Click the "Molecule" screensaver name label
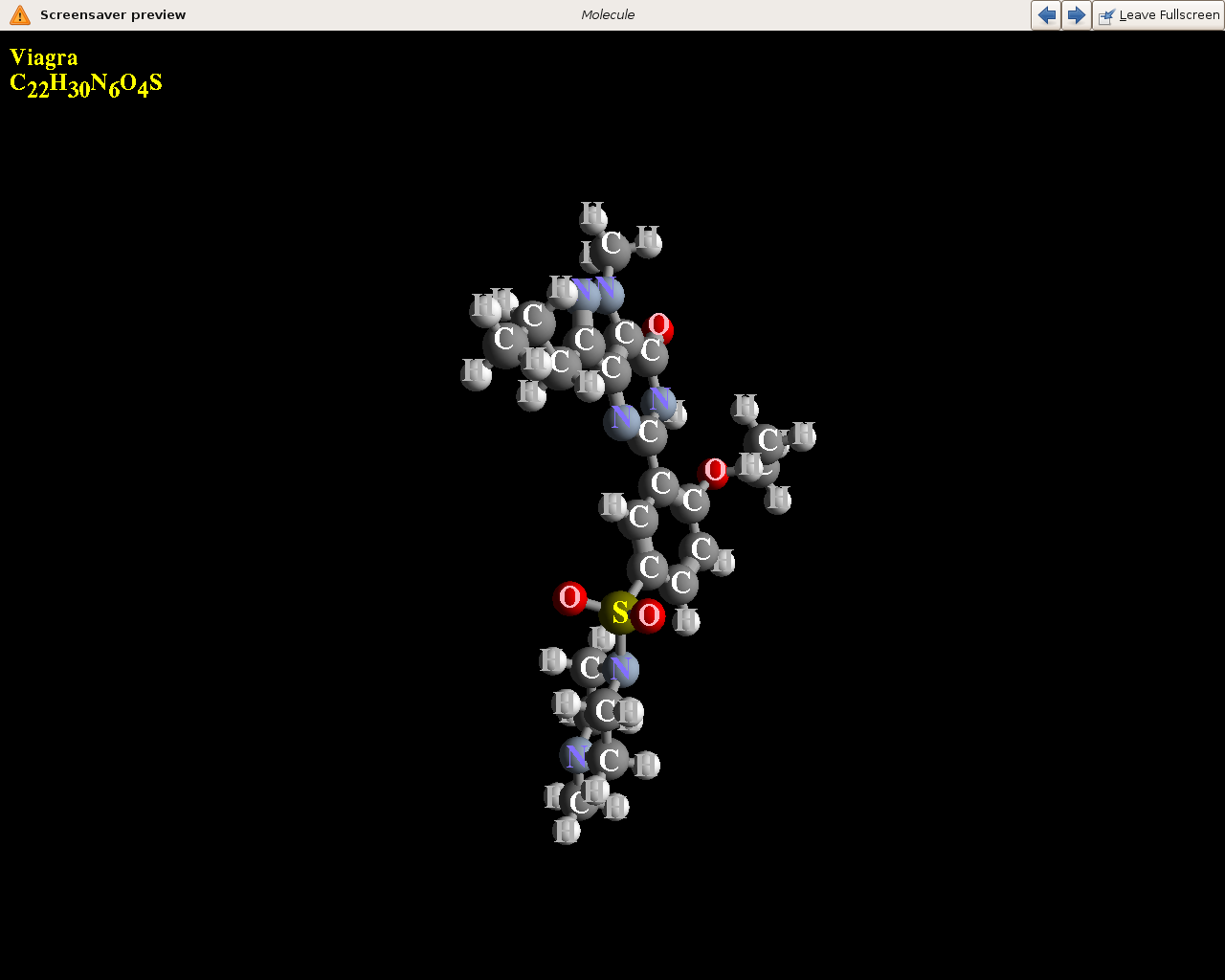The image size is (1225, 980). click(x=608, y=15)
